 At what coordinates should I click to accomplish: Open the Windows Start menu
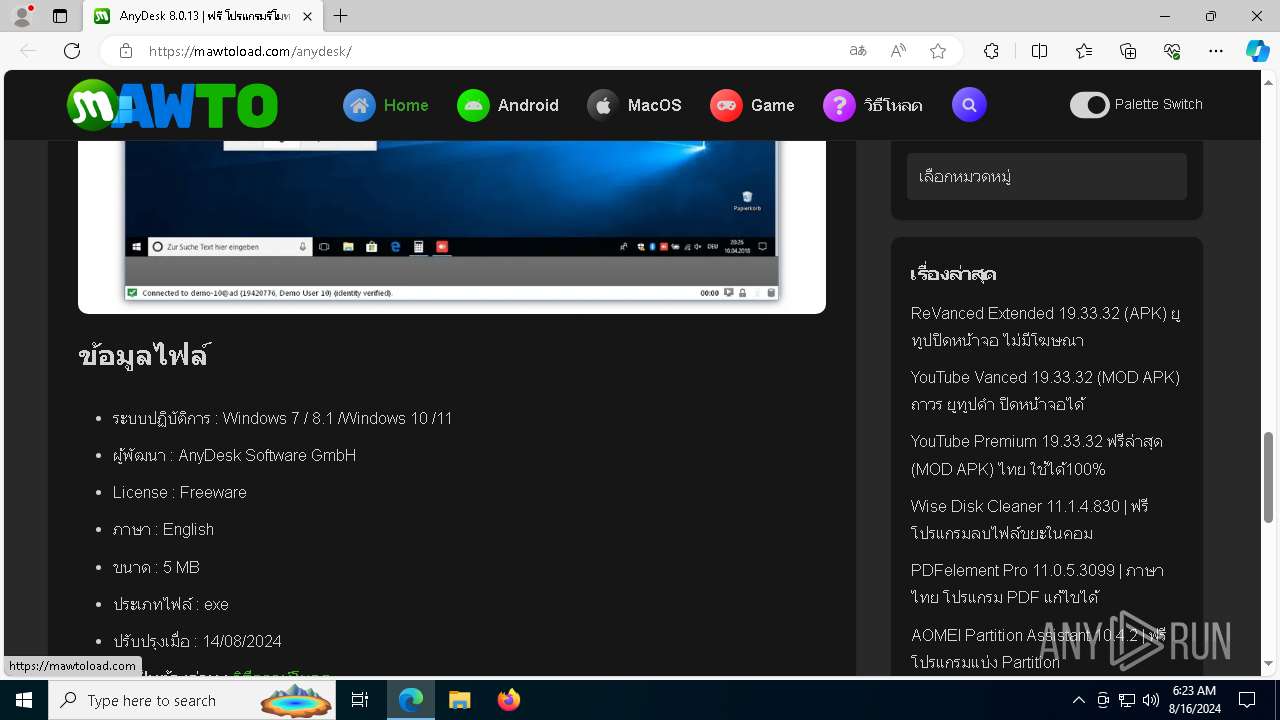pos(24,700)
